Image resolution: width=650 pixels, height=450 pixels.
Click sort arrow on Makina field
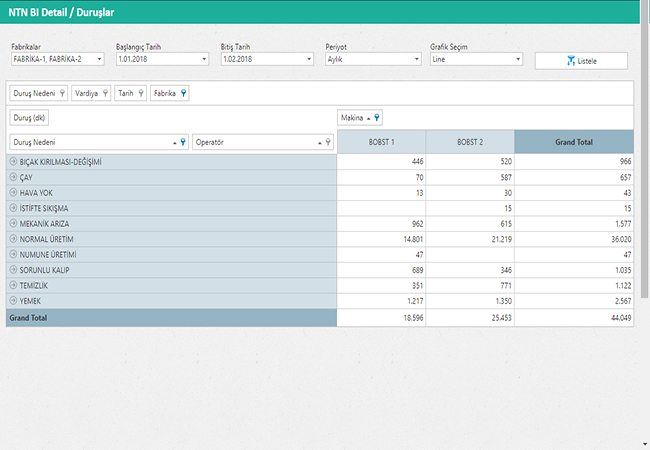(x=368, y=118)
